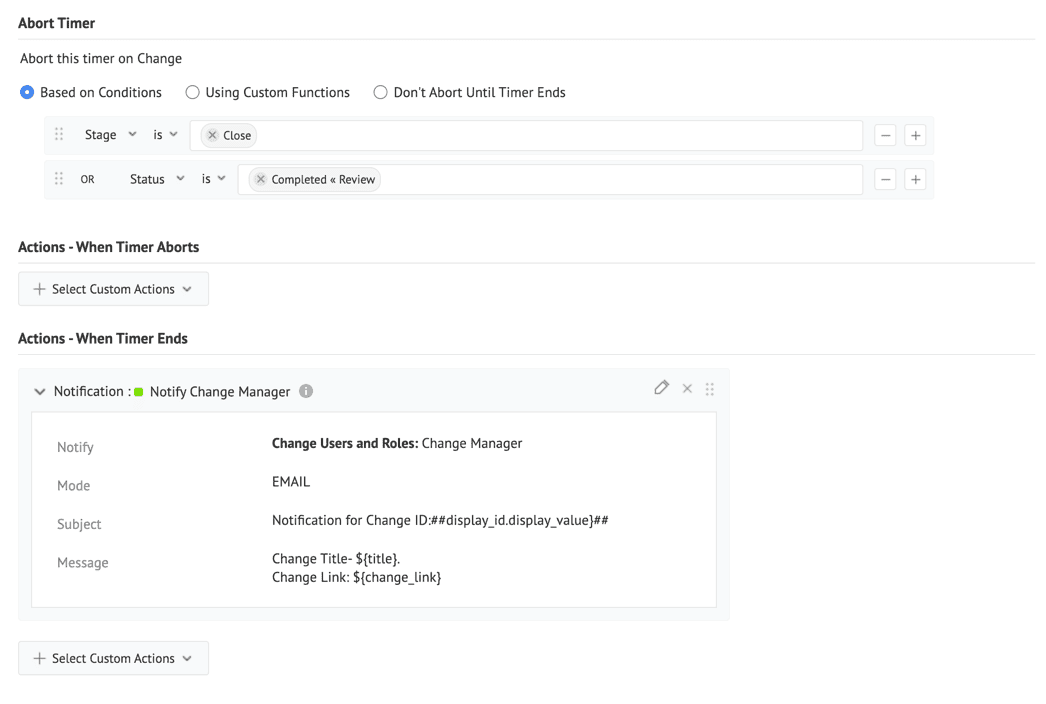This screenshot has width=1046, height=704.
Task: Click plus button on Stage condition row
Action: [x=914, y=135]
